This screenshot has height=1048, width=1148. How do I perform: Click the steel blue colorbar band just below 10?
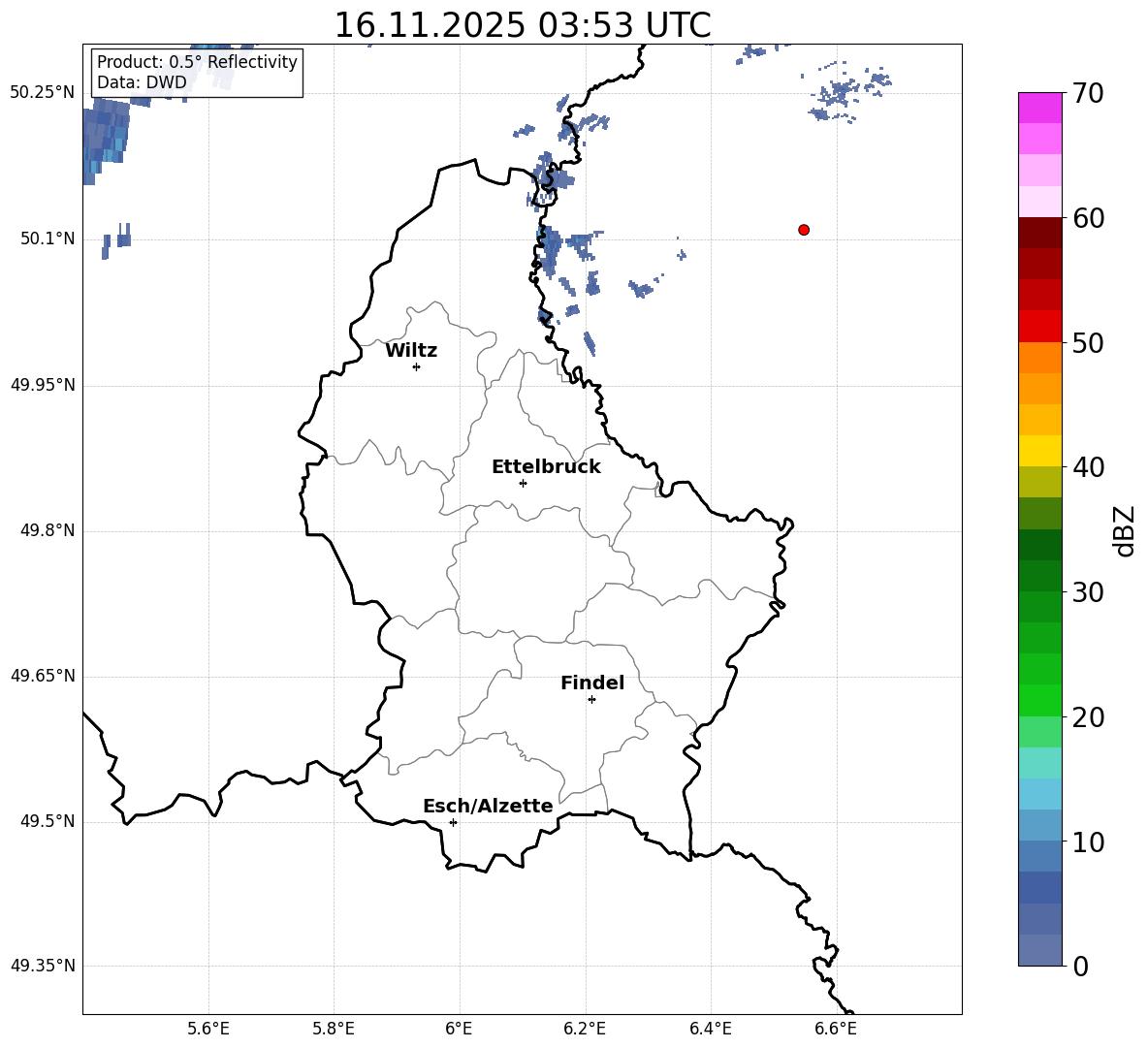click(x=1040, y=856)
